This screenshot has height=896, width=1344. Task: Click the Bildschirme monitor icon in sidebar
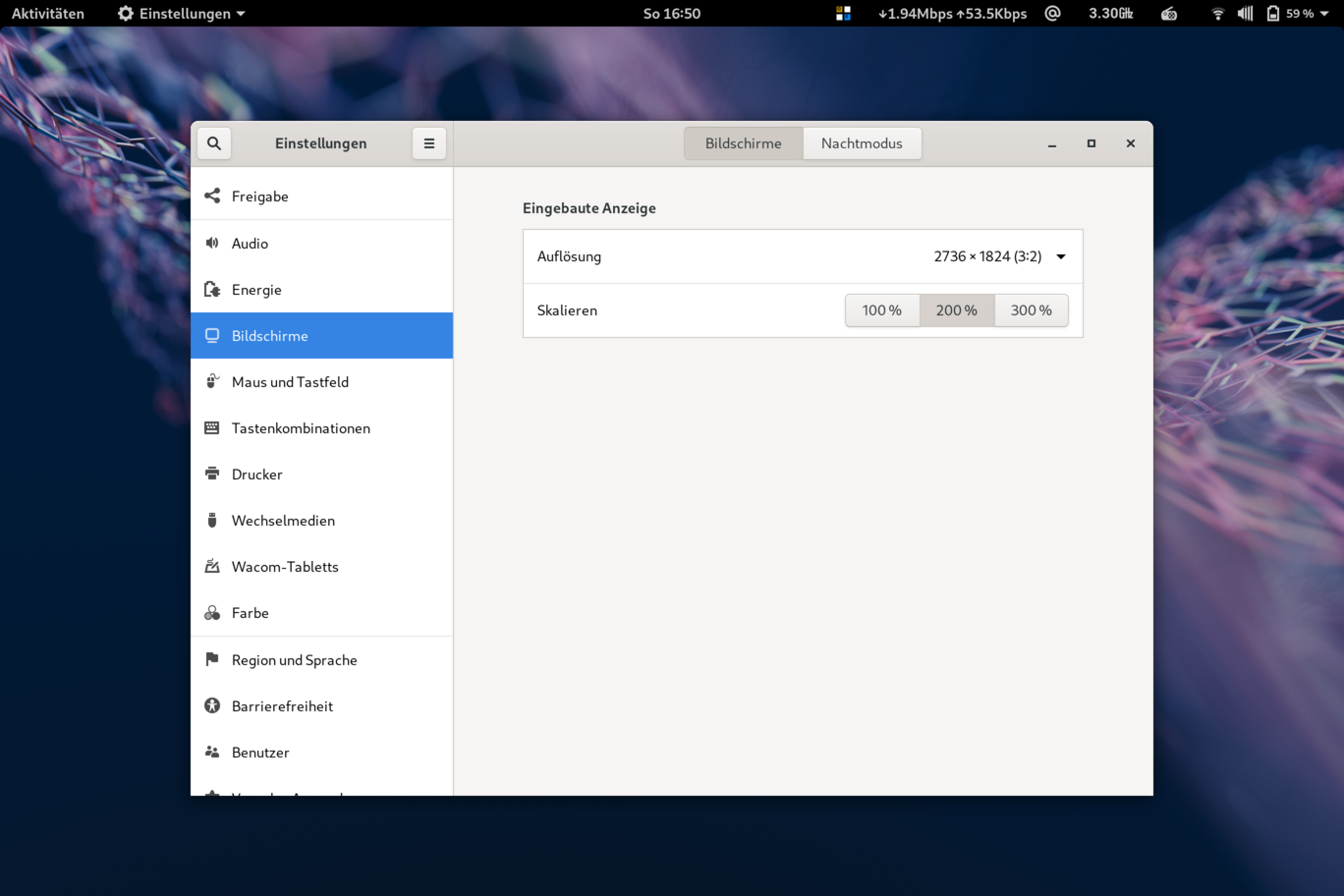(212, 335)
